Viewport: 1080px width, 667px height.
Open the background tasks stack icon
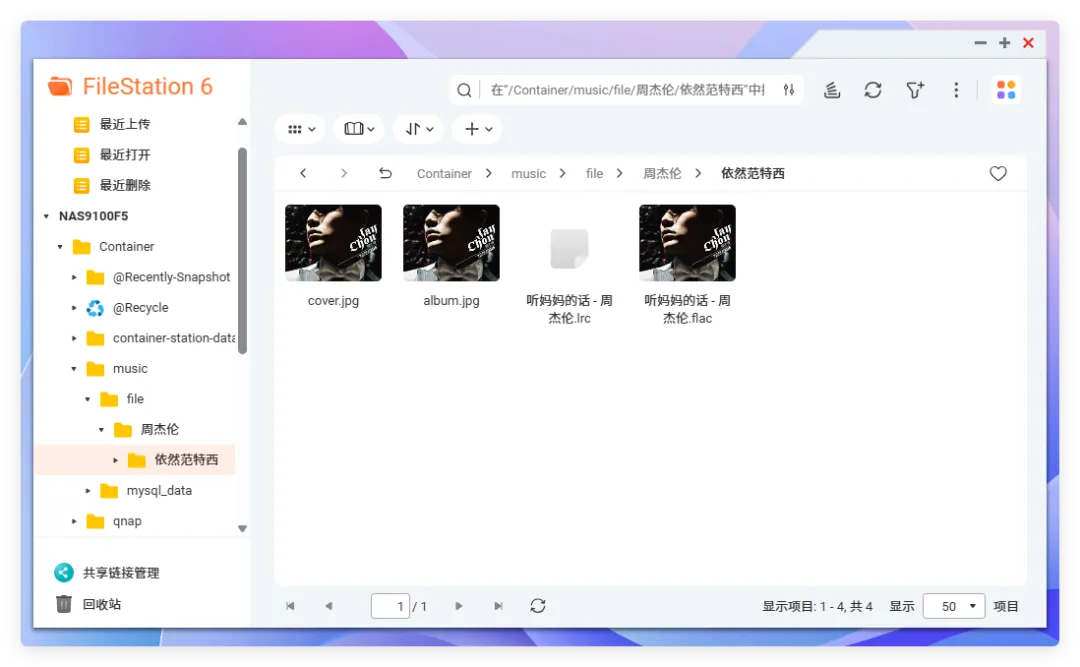[x=832, y=90]
